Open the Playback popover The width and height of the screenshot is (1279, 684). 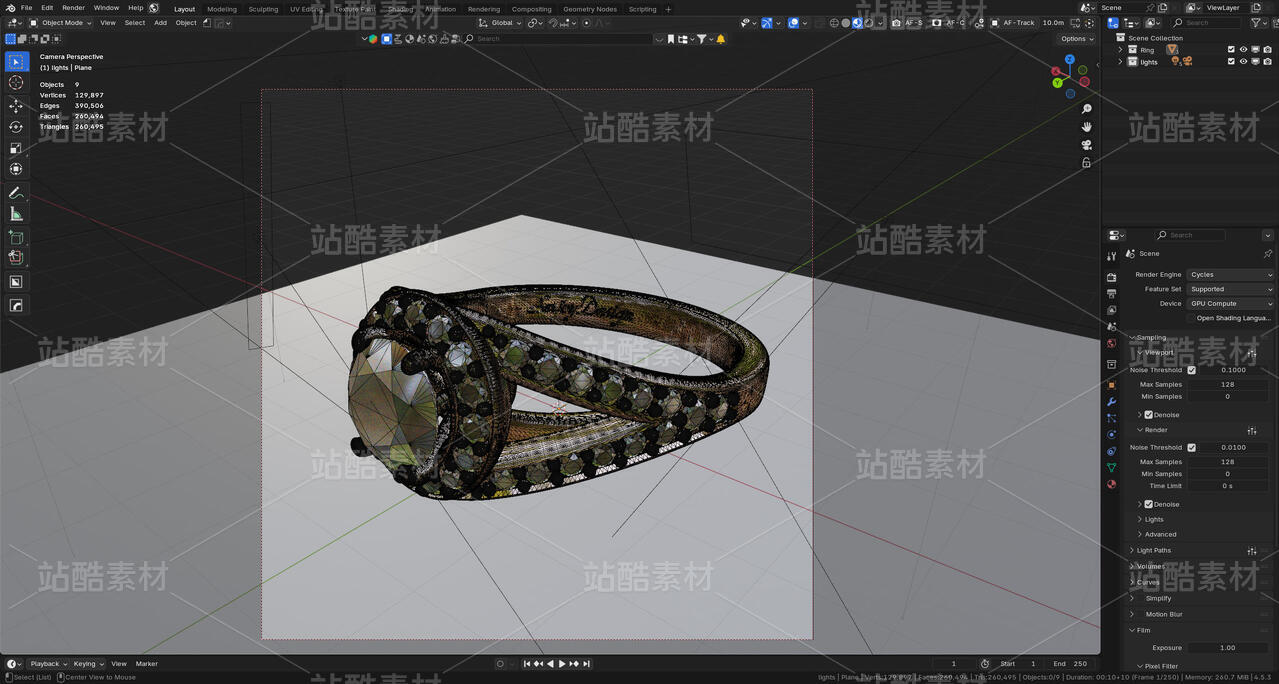[x=48, y=664]
